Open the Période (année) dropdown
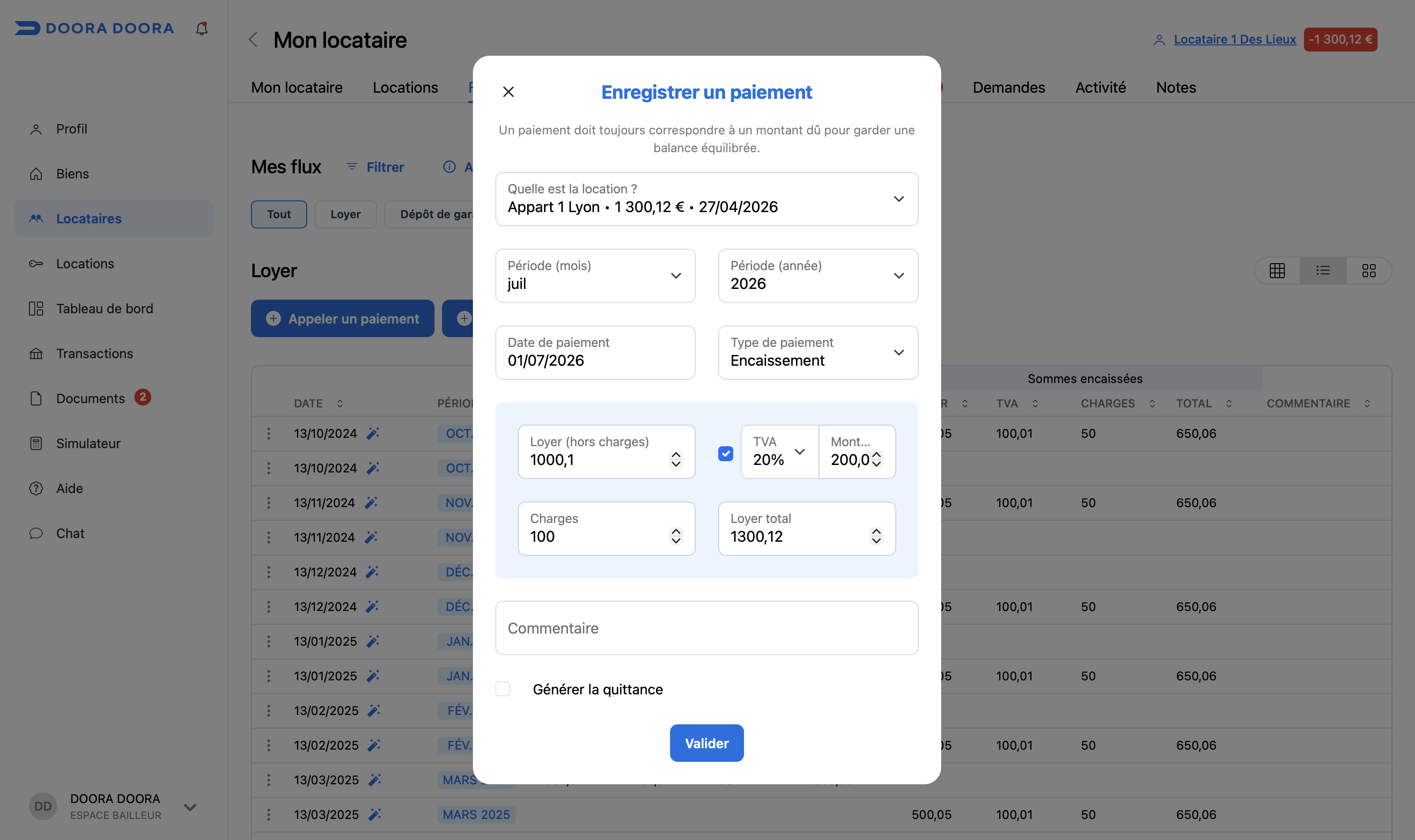The height and width of the screenshot is (840, 1415). [x=818, y=276]
